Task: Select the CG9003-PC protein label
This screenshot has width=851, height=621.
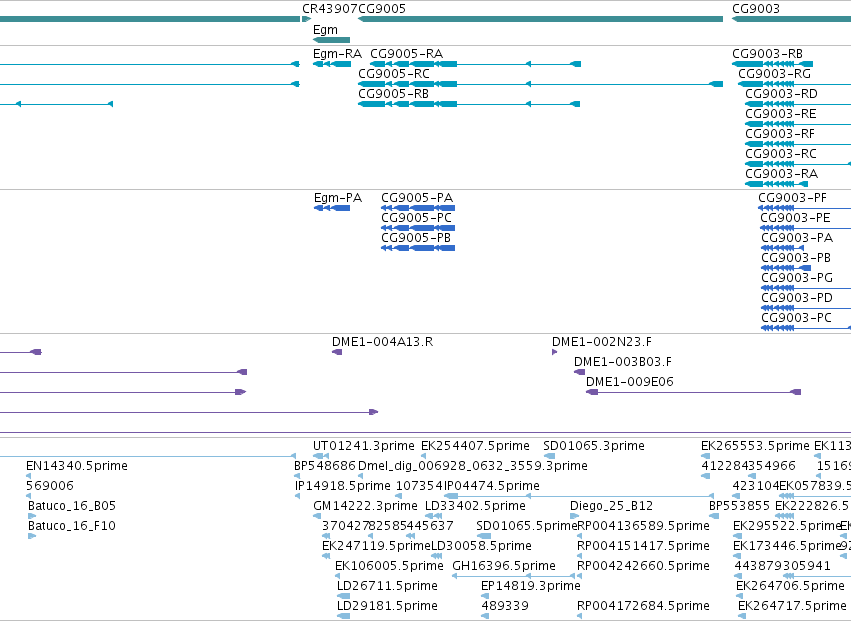Action: 796,319
